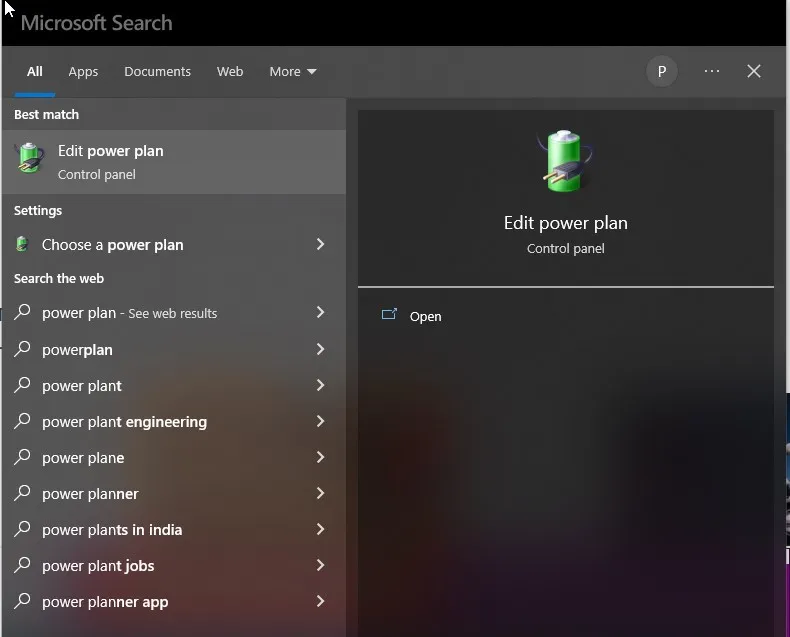This screenshot has height=637, width=790.
Task: Expand chevron for 'power plant jobs'
Action: (320, 565)
